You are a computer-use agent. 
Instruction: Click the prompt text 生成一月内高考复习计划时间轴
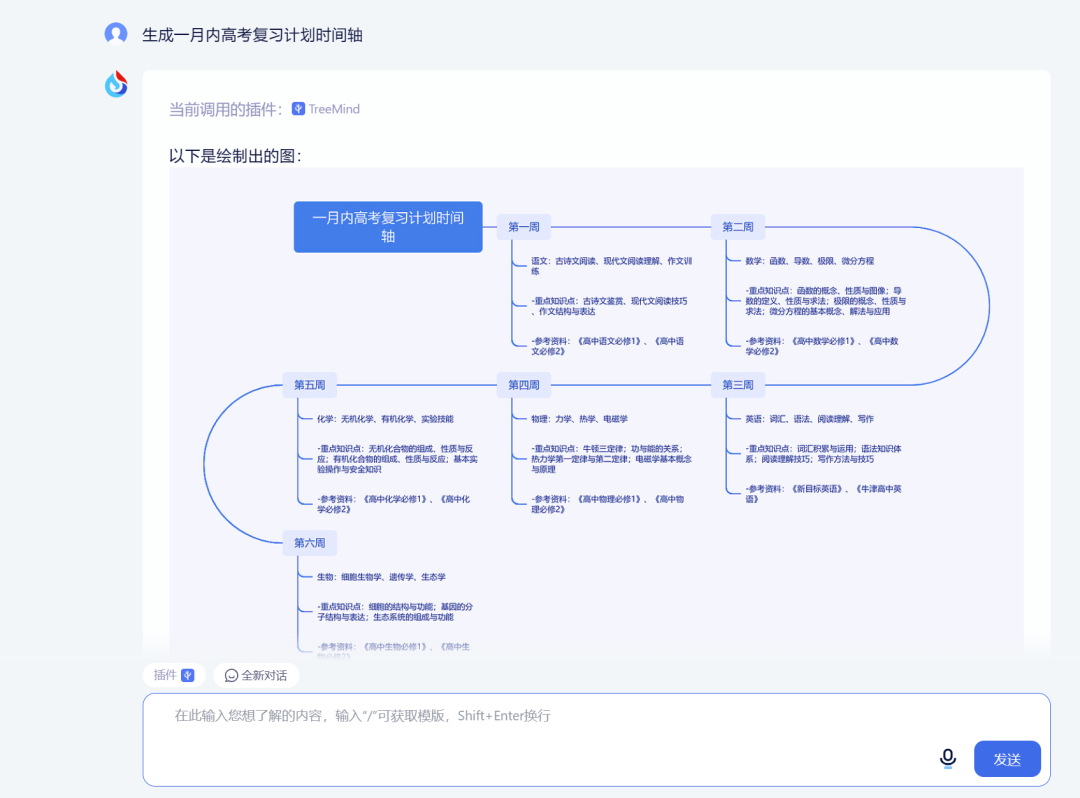[252, 35]
